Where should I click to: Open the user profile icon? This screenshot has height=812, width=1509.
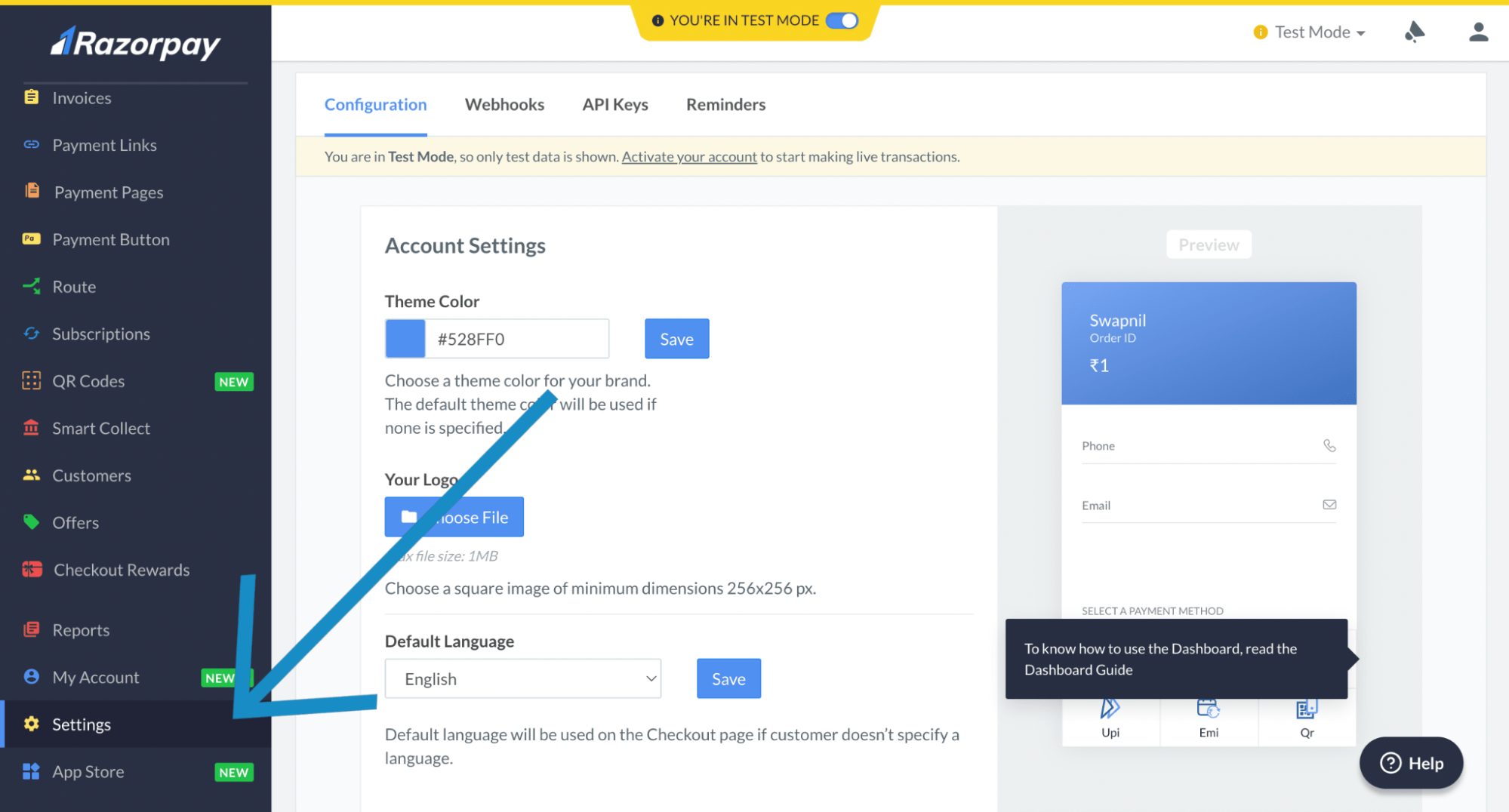(x=1478, y=32)
